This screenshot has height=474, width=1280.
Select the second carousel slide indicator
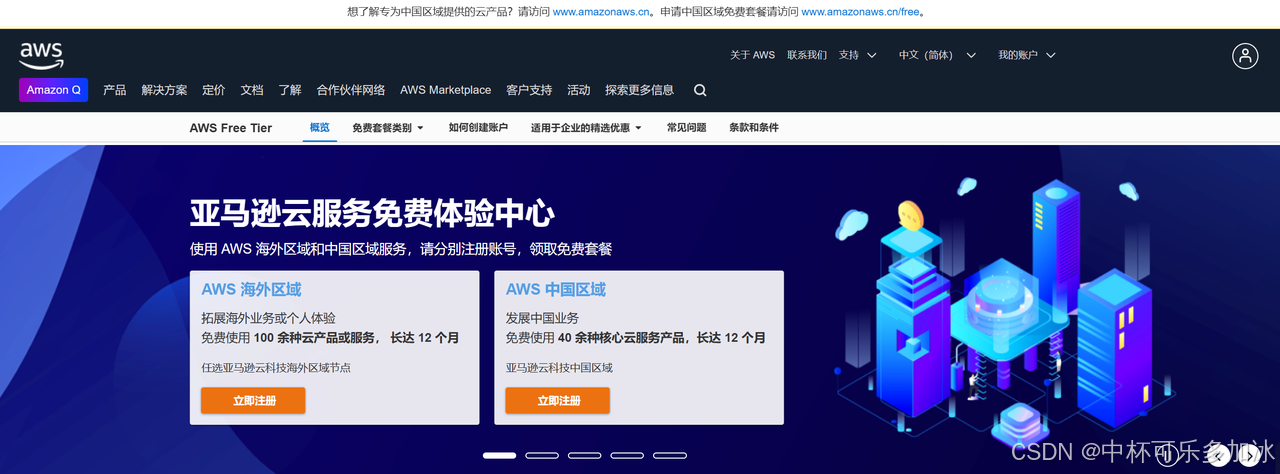(x=542, y=455)
